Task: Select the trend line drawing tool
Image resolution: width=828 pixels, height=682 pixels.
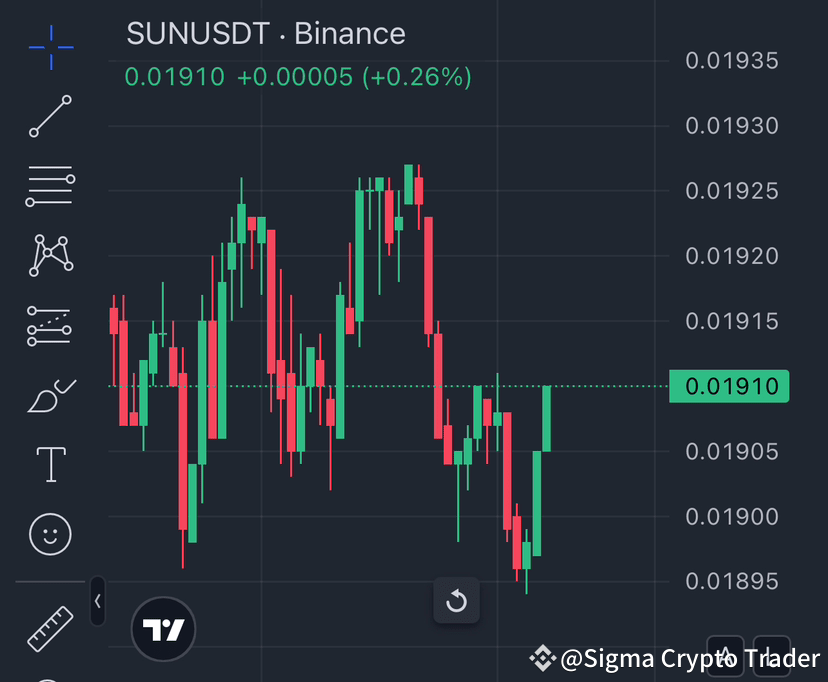Action: [49, 116]
